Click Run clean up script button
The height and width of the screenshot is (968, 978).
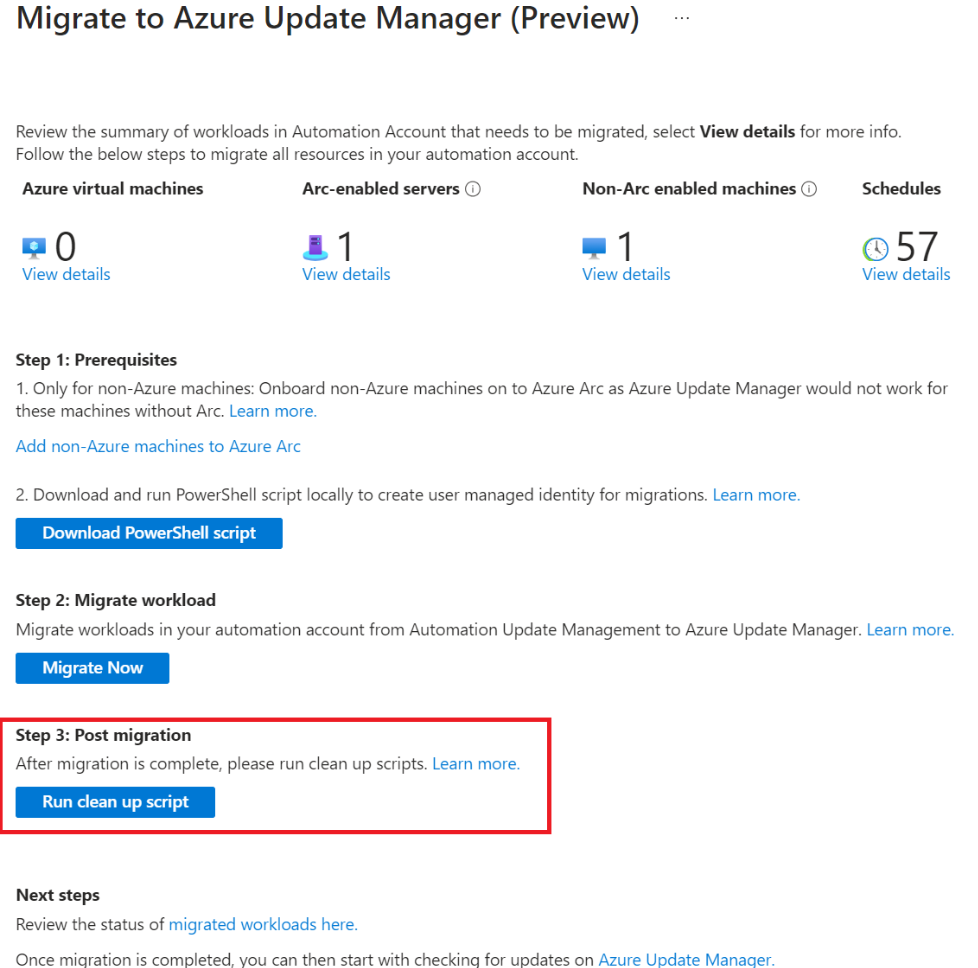coord(115,802)
